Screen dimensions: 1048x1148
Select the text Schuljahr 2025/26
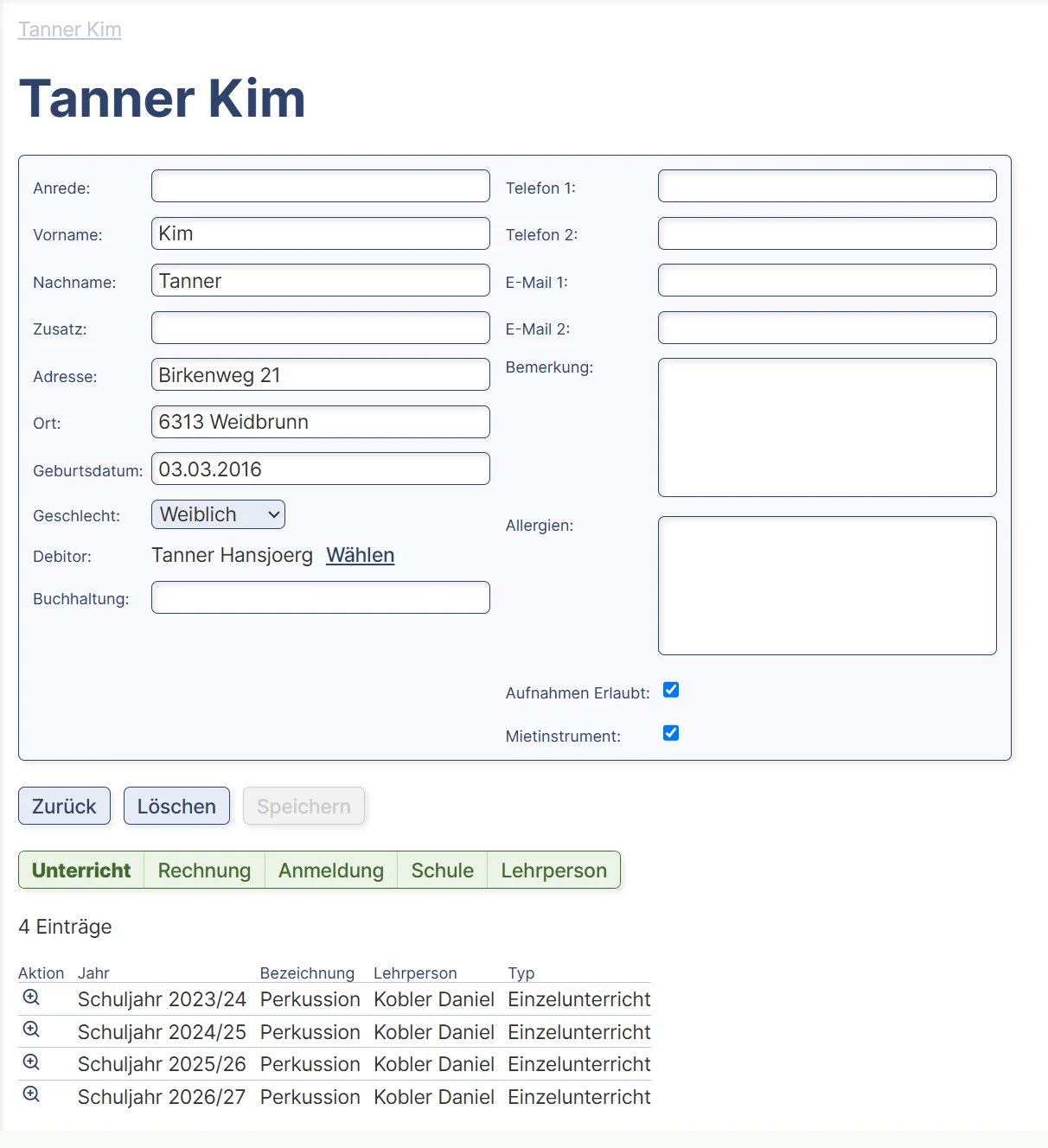[x=162, y=1064]
